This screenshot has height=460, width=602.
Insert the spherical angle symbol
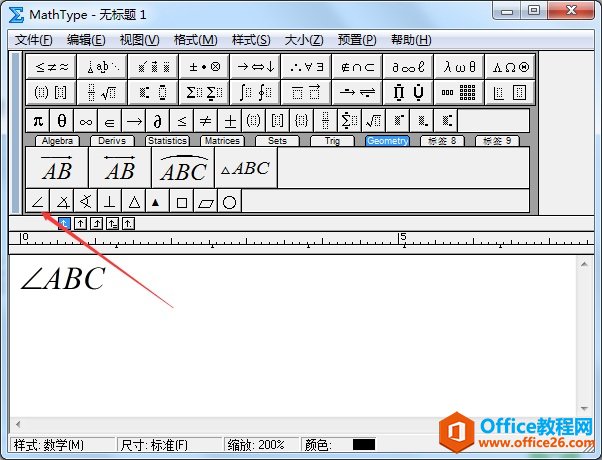coord(86,201)
